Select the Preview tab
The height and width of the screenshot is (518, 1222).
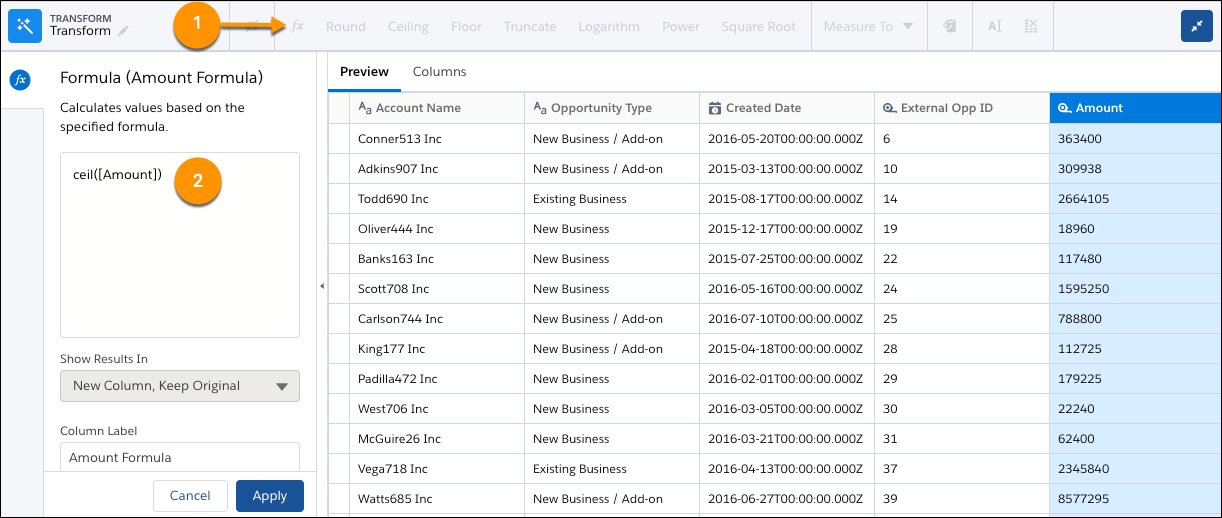364,72
